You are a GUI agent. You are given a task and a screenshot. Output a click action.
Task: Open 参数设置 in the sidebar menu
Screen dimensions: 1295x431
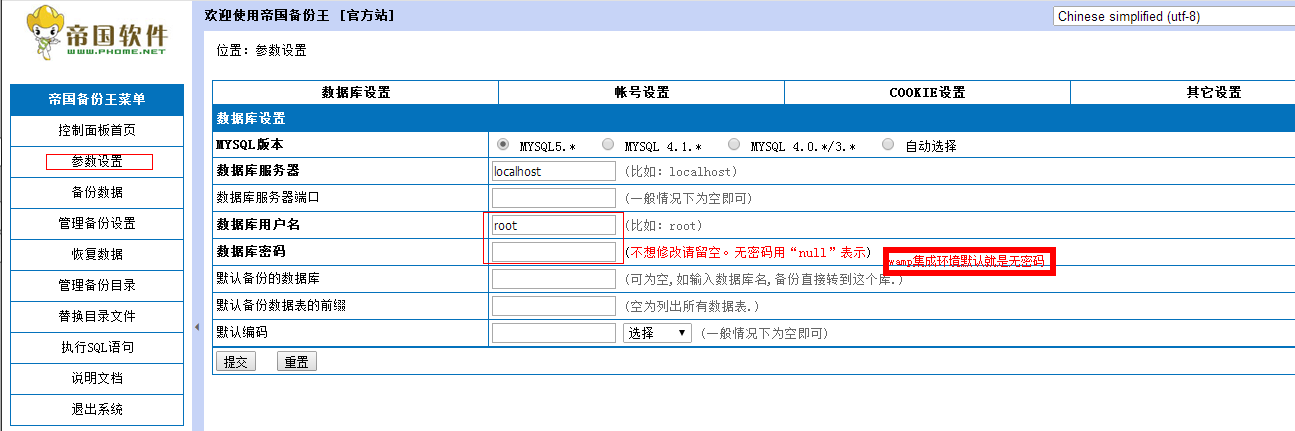pos(97,161)
